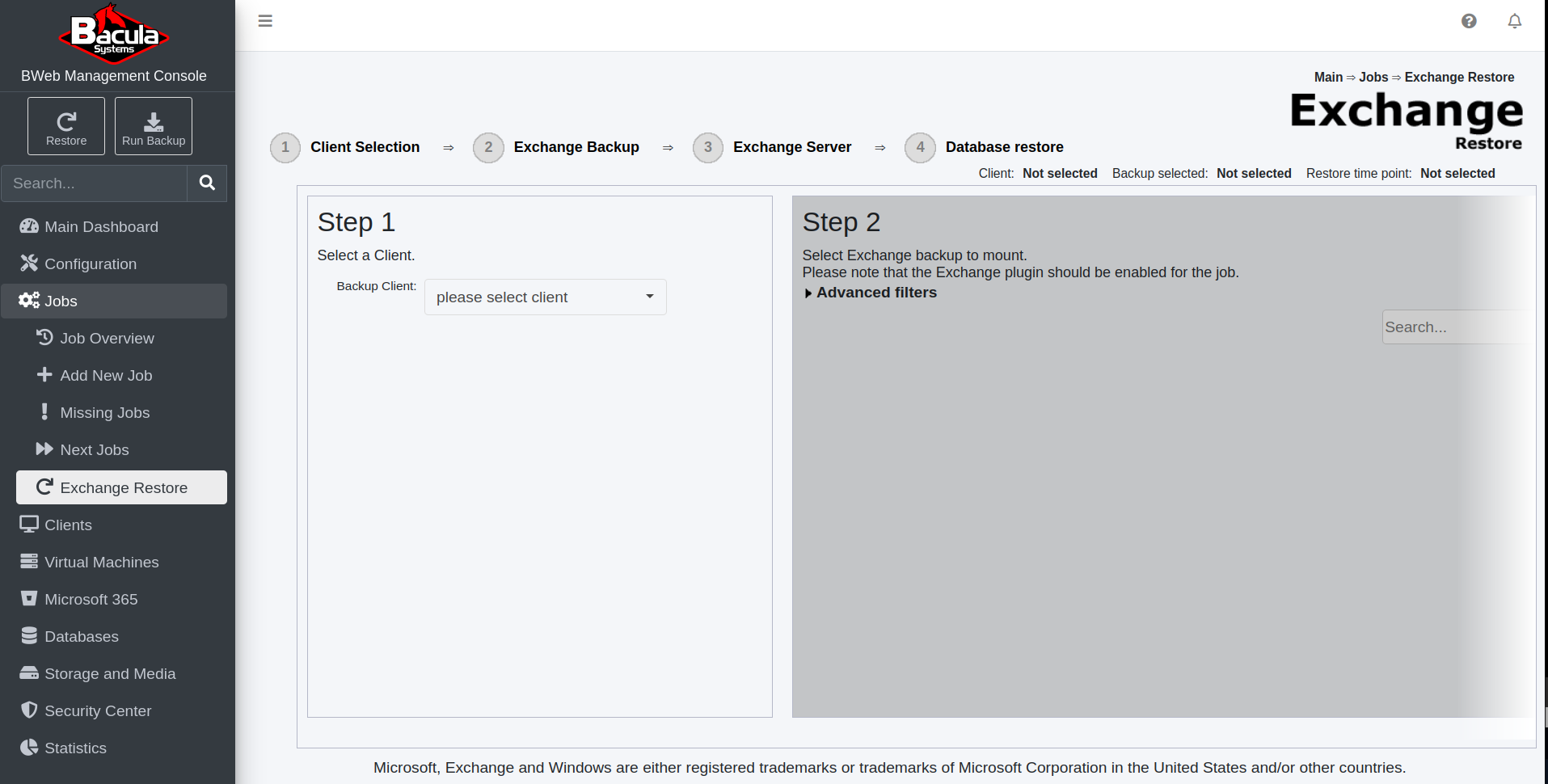Select wizard step 4 Database restore
This screenshot has height=784, width=1548.
click(984, 147)
